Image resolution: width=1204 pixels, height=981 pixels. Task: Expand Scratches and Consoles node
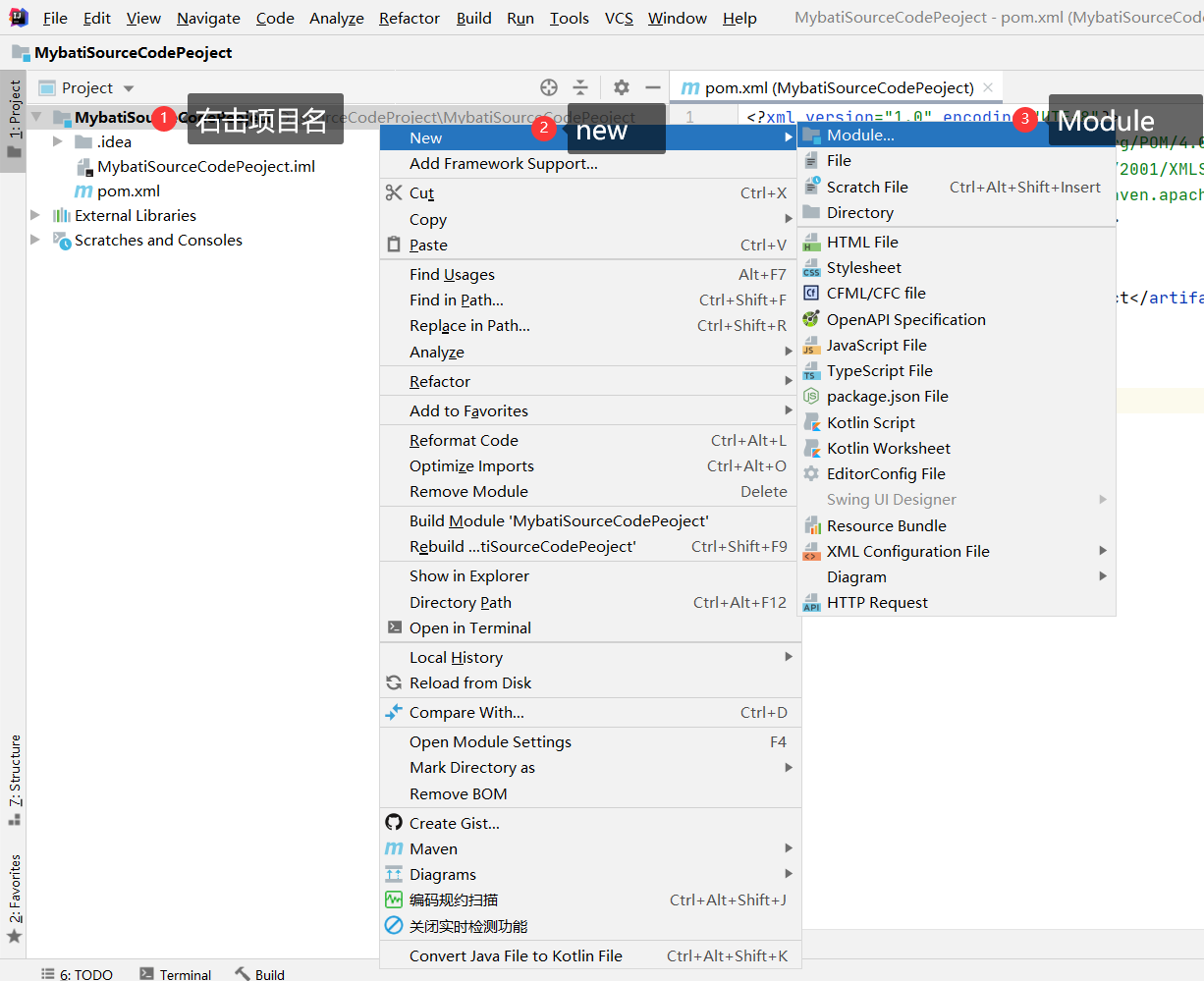tap(36, 240)
